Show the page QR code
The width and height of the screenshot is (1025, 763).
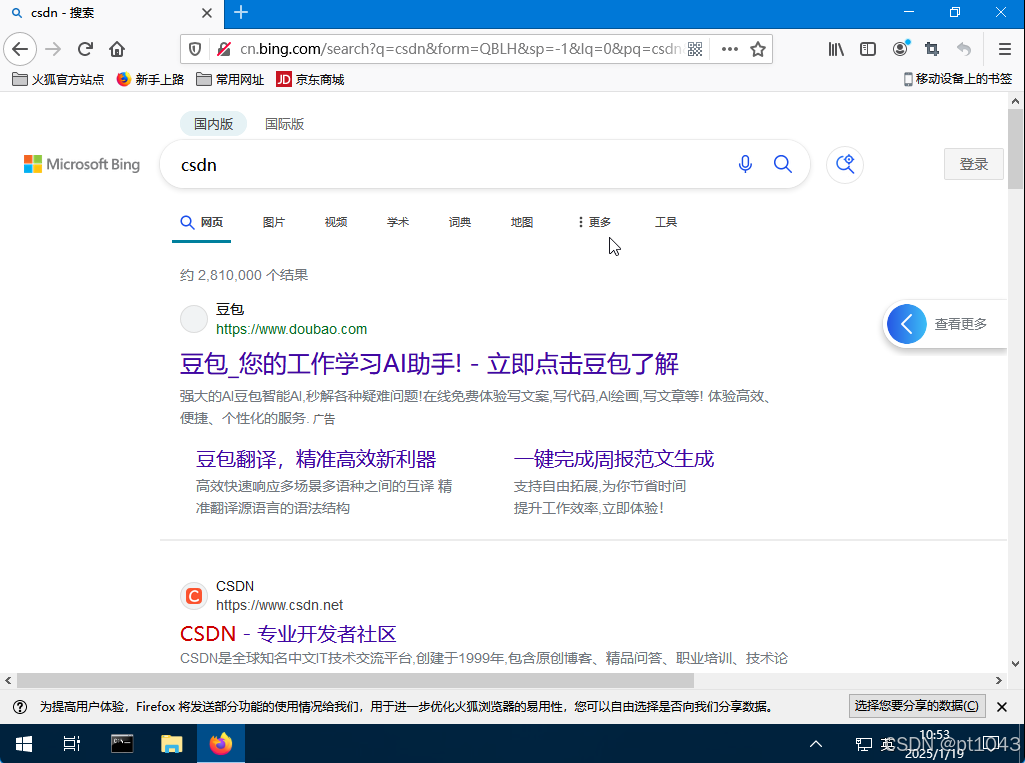(x=695, y=49)
